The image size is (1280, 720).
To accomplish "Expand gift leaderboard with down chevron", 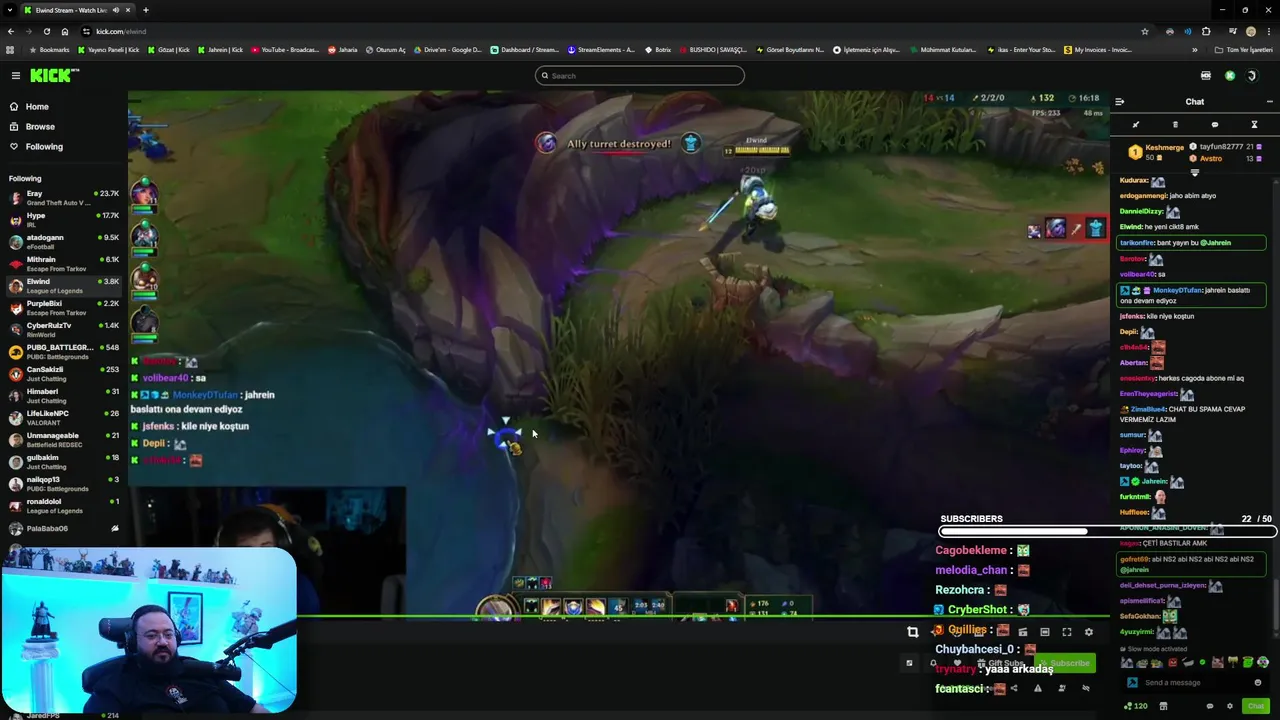I will 1194,173.
